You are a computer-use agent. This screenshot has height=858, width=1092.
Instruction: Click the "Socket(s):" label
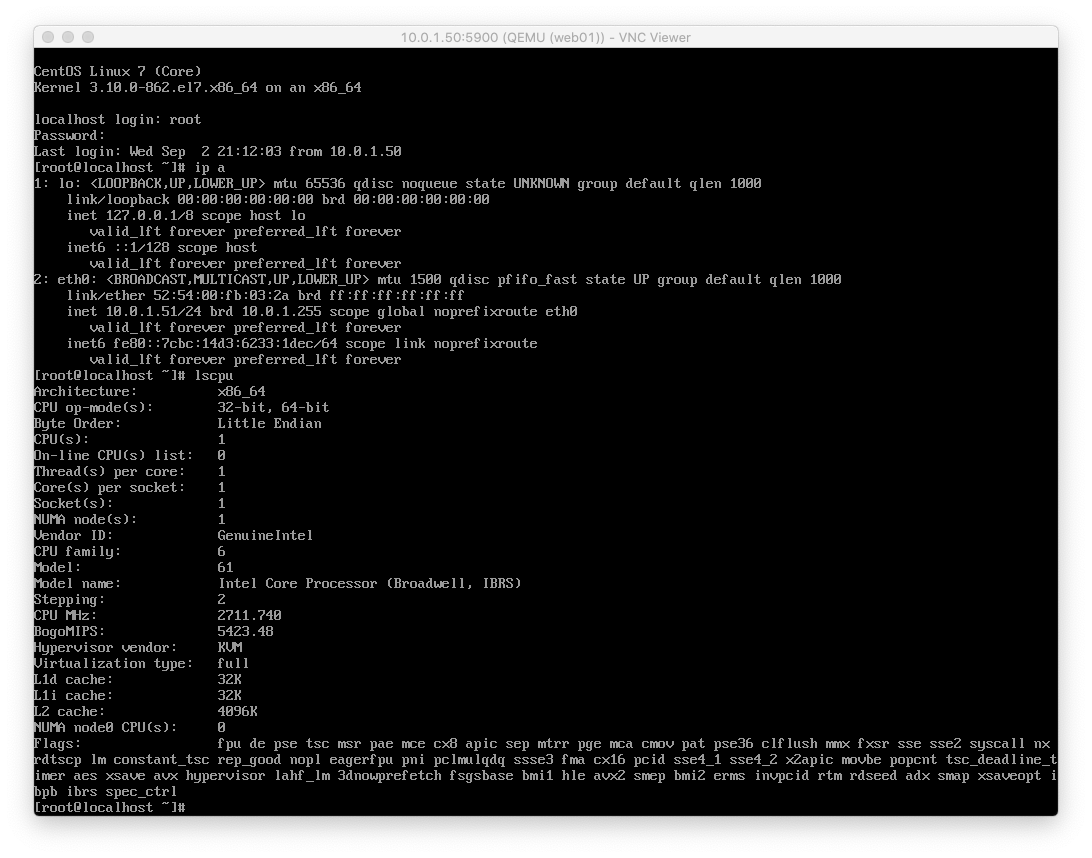pos(73,504)
